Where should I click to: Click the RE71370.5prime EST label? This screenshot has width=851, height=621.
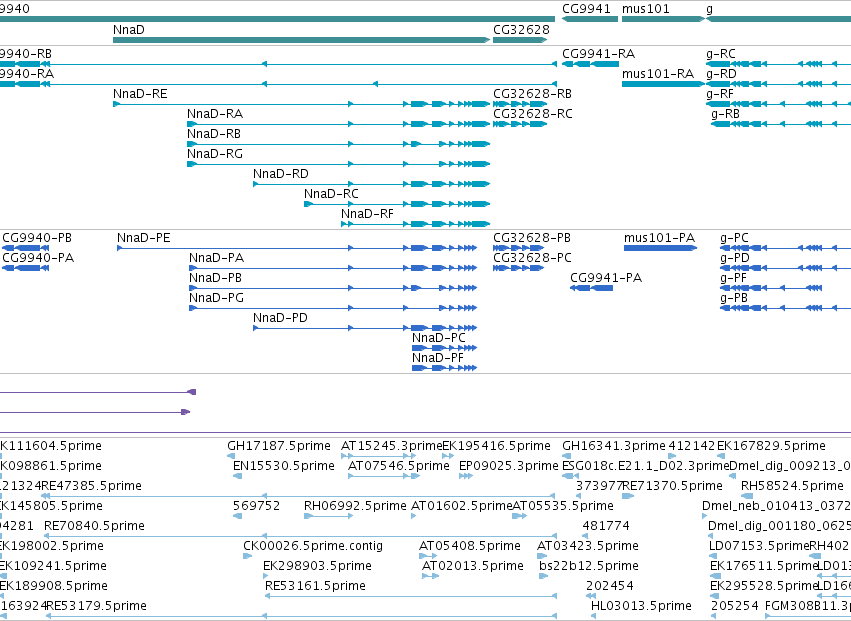(672, 486)
